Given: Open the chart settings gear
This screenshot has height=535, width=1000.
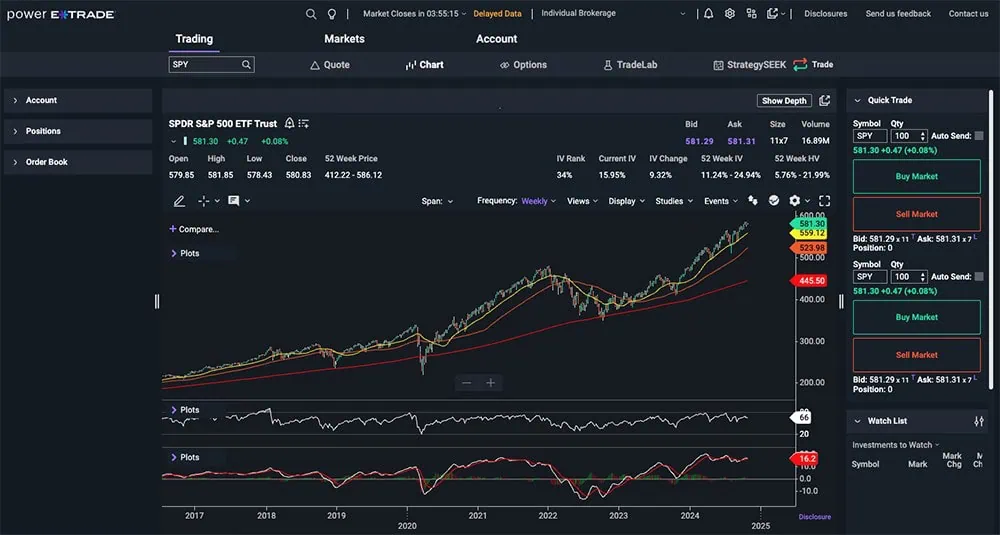Looking at the screenshot, I should click(x=795, y=201).
